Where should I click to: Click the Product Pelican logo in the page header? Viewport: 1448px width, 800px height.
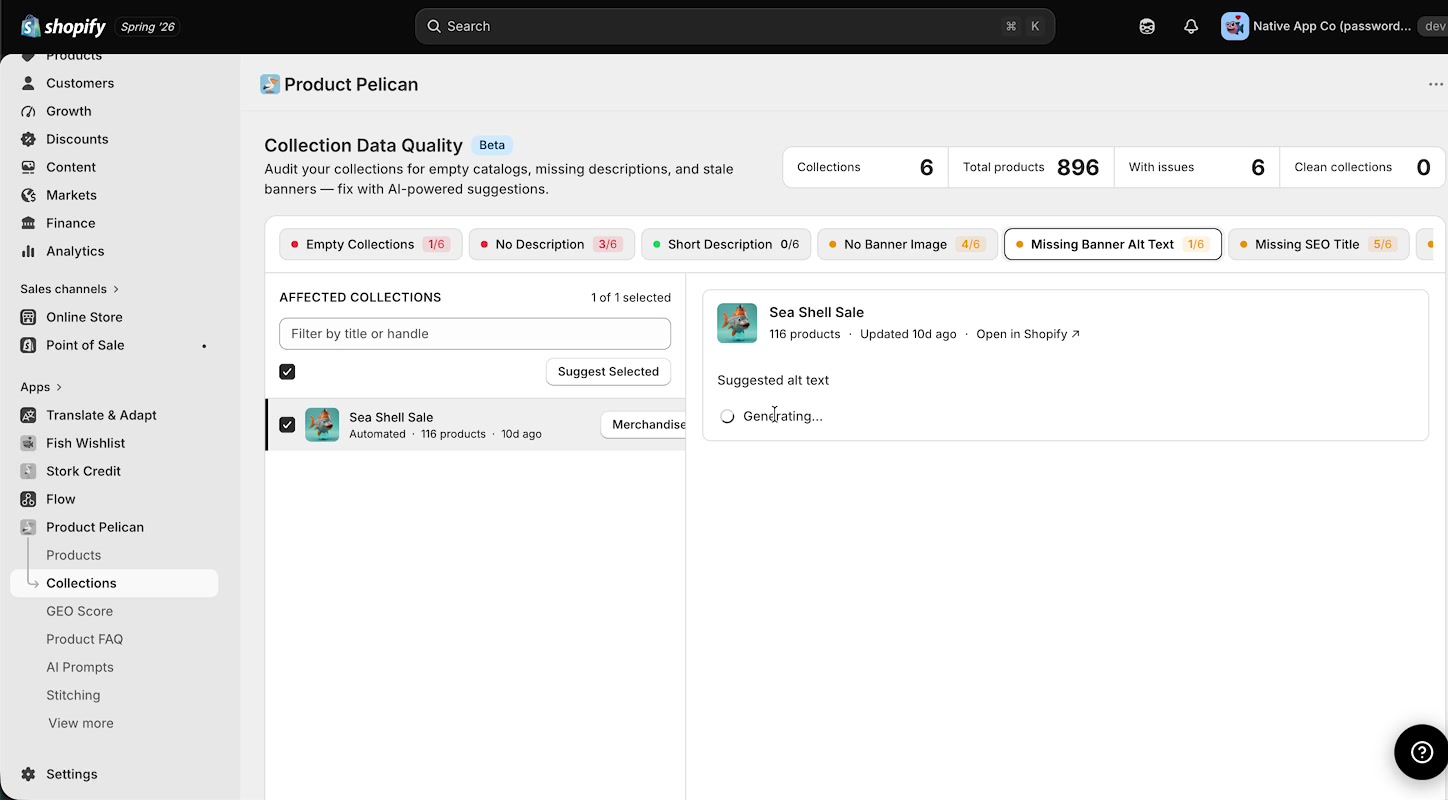pos(270,84)
